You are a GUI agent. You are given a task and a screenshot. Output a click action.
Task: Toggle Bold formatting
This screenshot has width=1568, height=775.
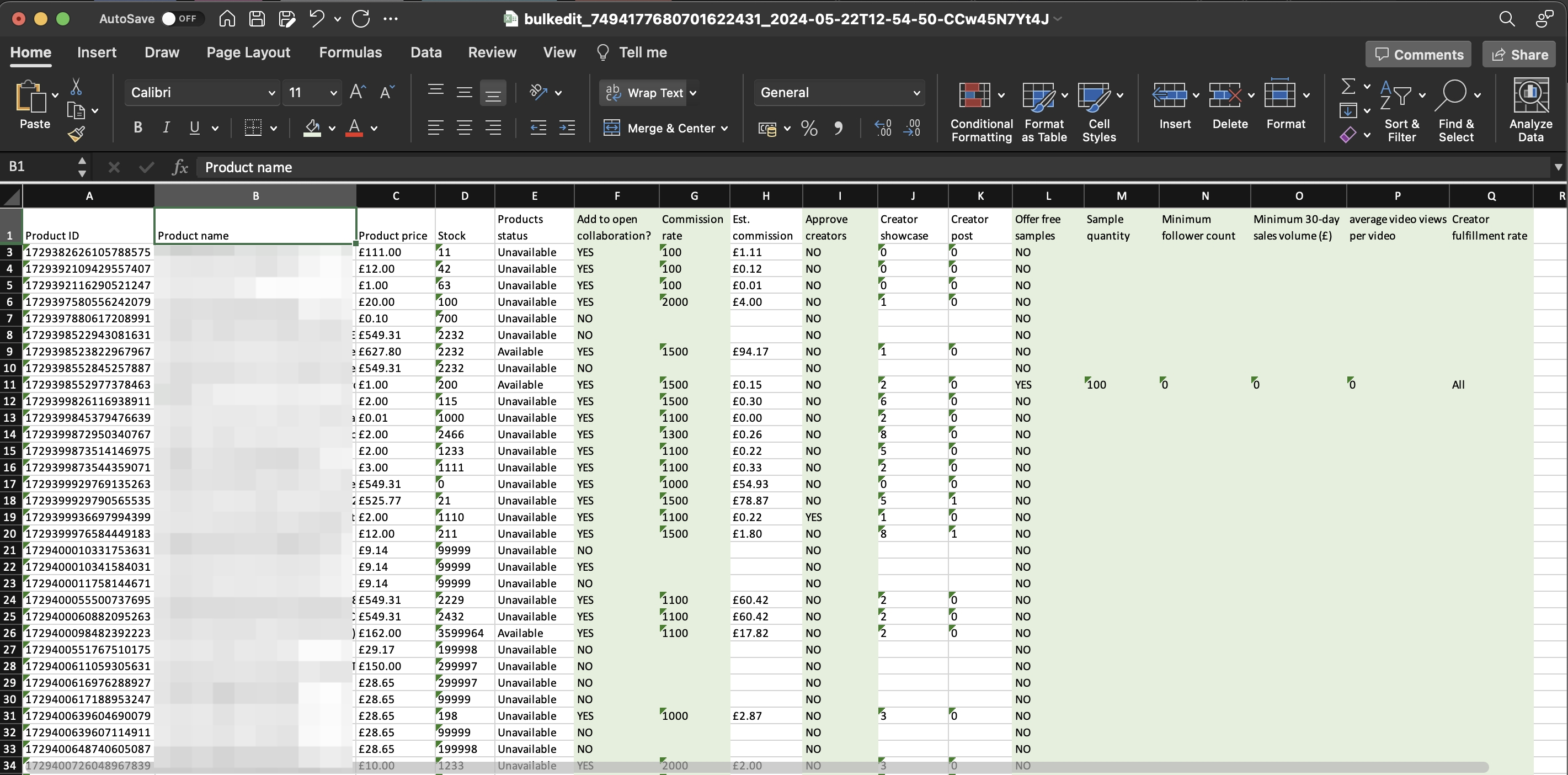point(138,128)
